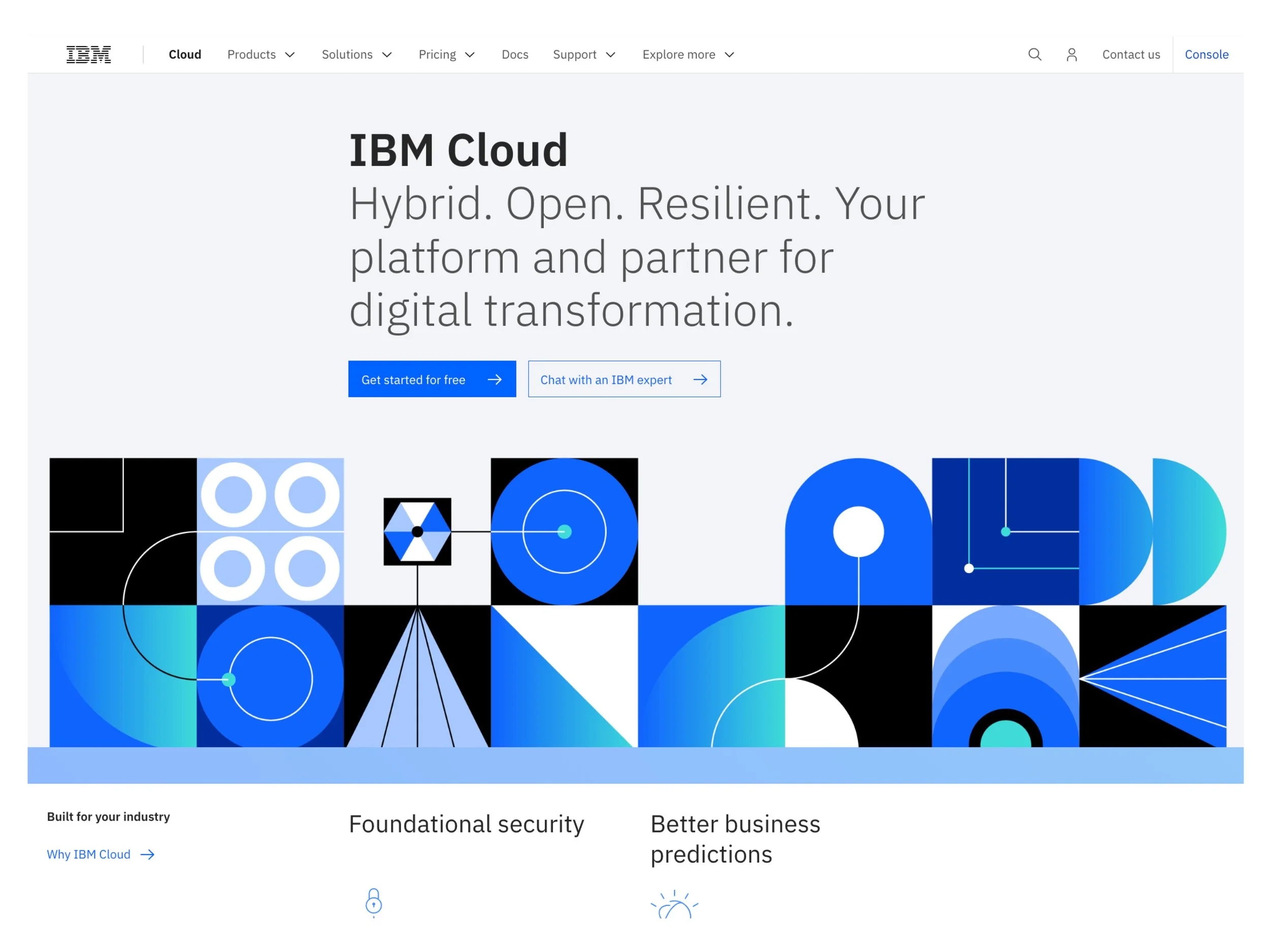Expand the Solutions dropdown
Screen dimensions: 1270x952
357,54
